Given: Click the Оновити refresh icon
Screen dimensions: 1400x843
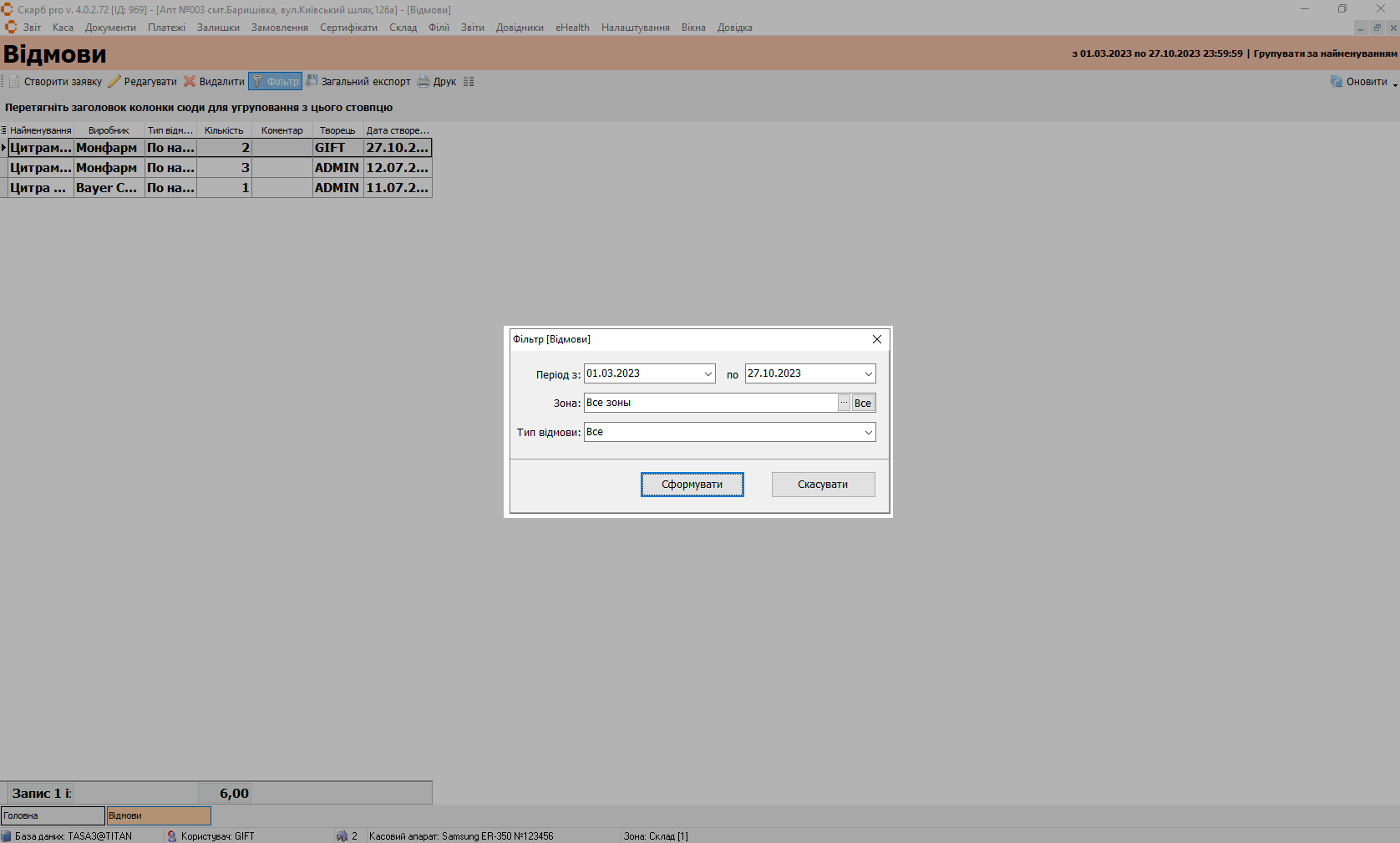Looking at the screenshot, I should [x=1337, y=82].
